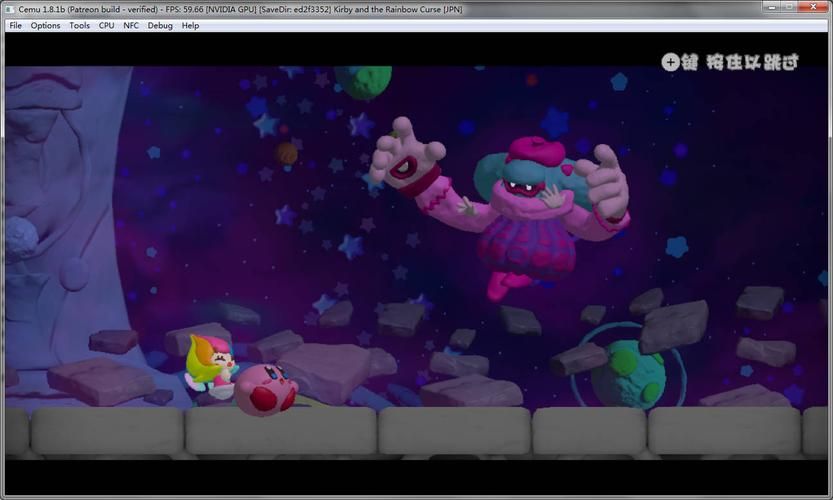Open the NFC menu
833x500 pixels.
coord(131,26)
